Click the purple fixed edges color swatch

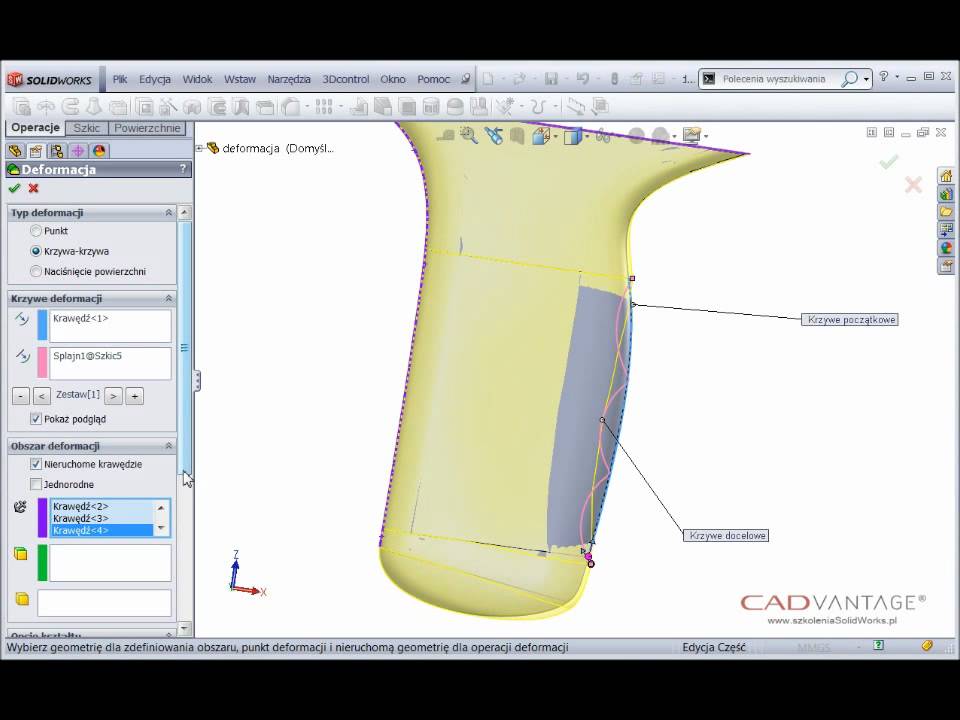[42, 518]
